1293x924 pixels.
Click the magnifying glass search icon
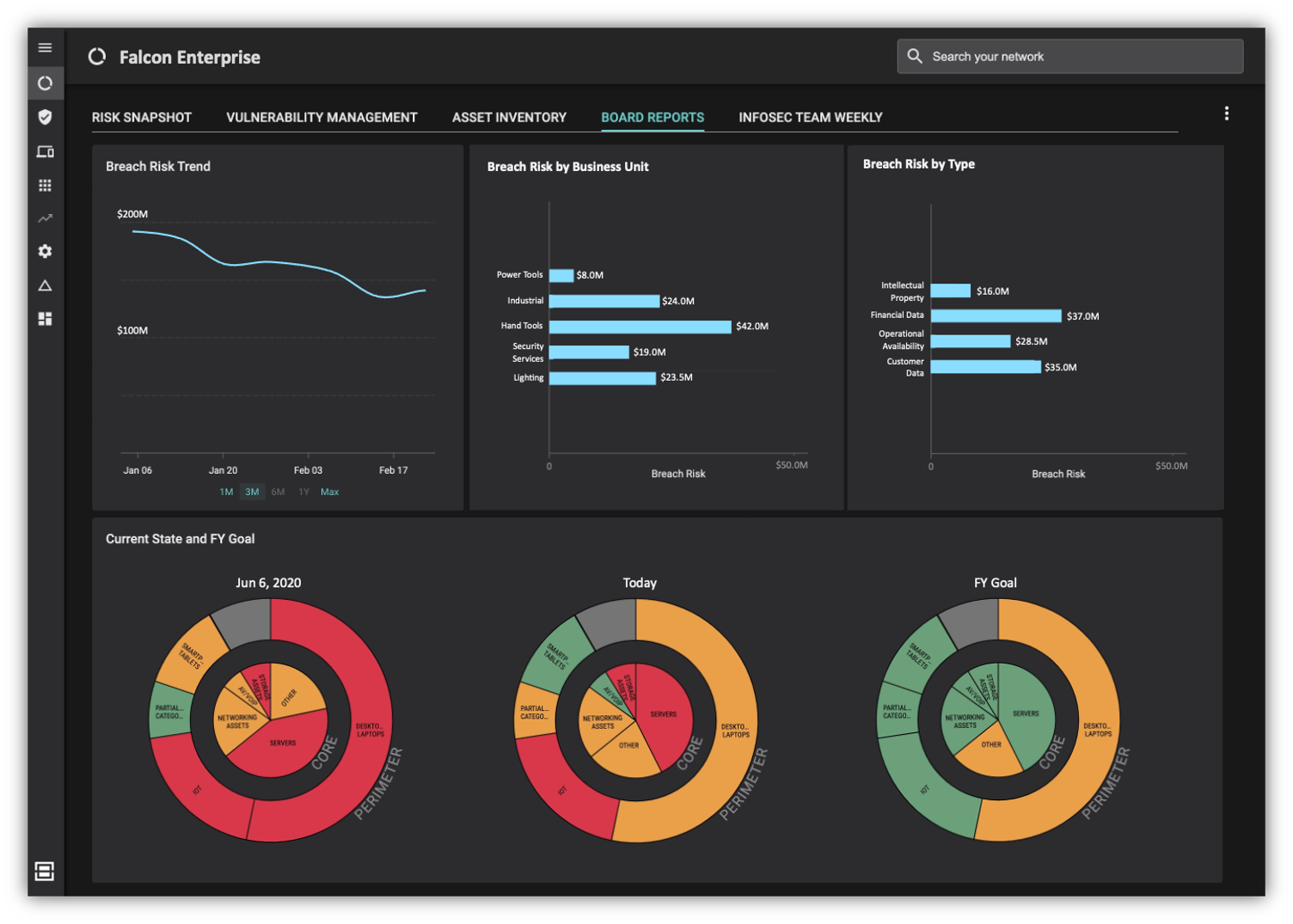click(x=915, y=56)
